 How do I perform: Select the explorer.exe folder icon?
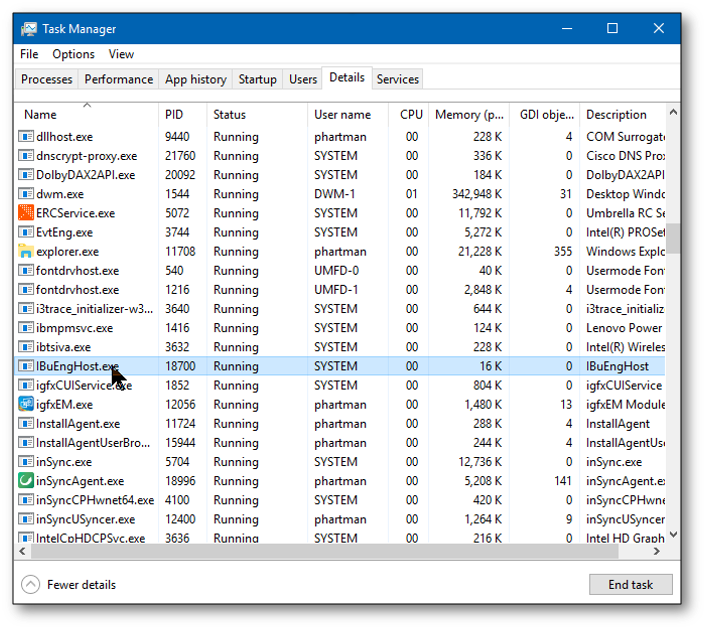(x=27, y=252)
